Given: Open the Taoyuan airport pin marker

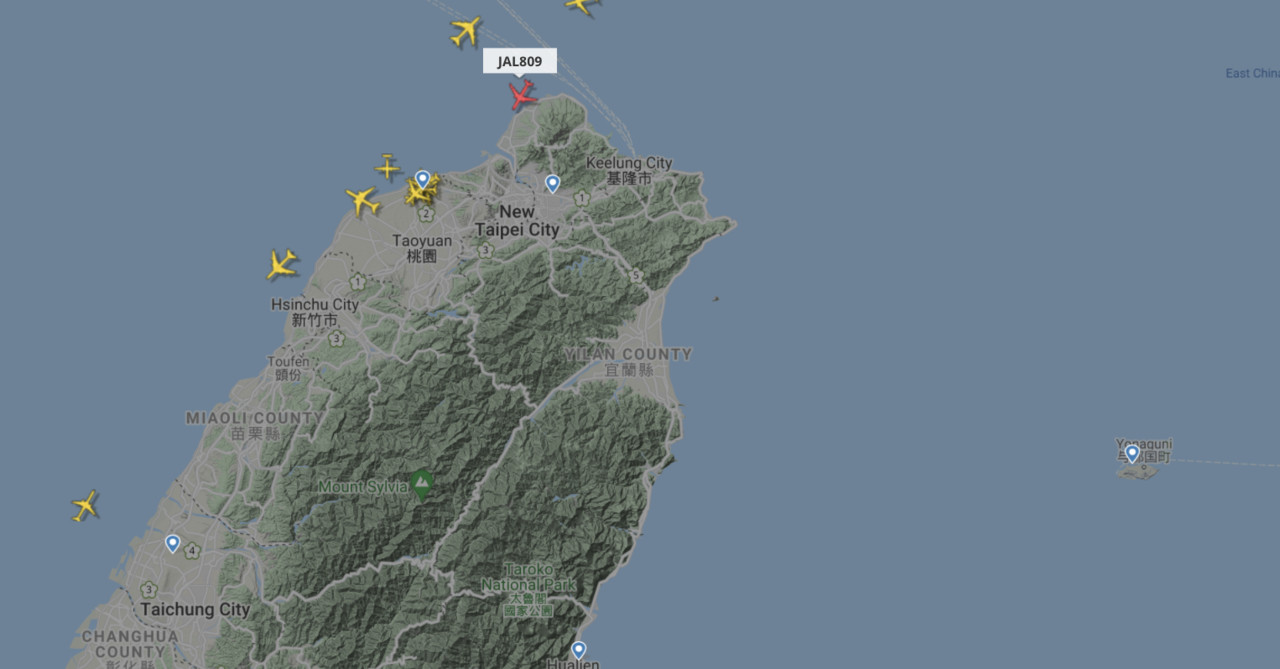Looking at the screenshot, I should (x=423, y=180).
